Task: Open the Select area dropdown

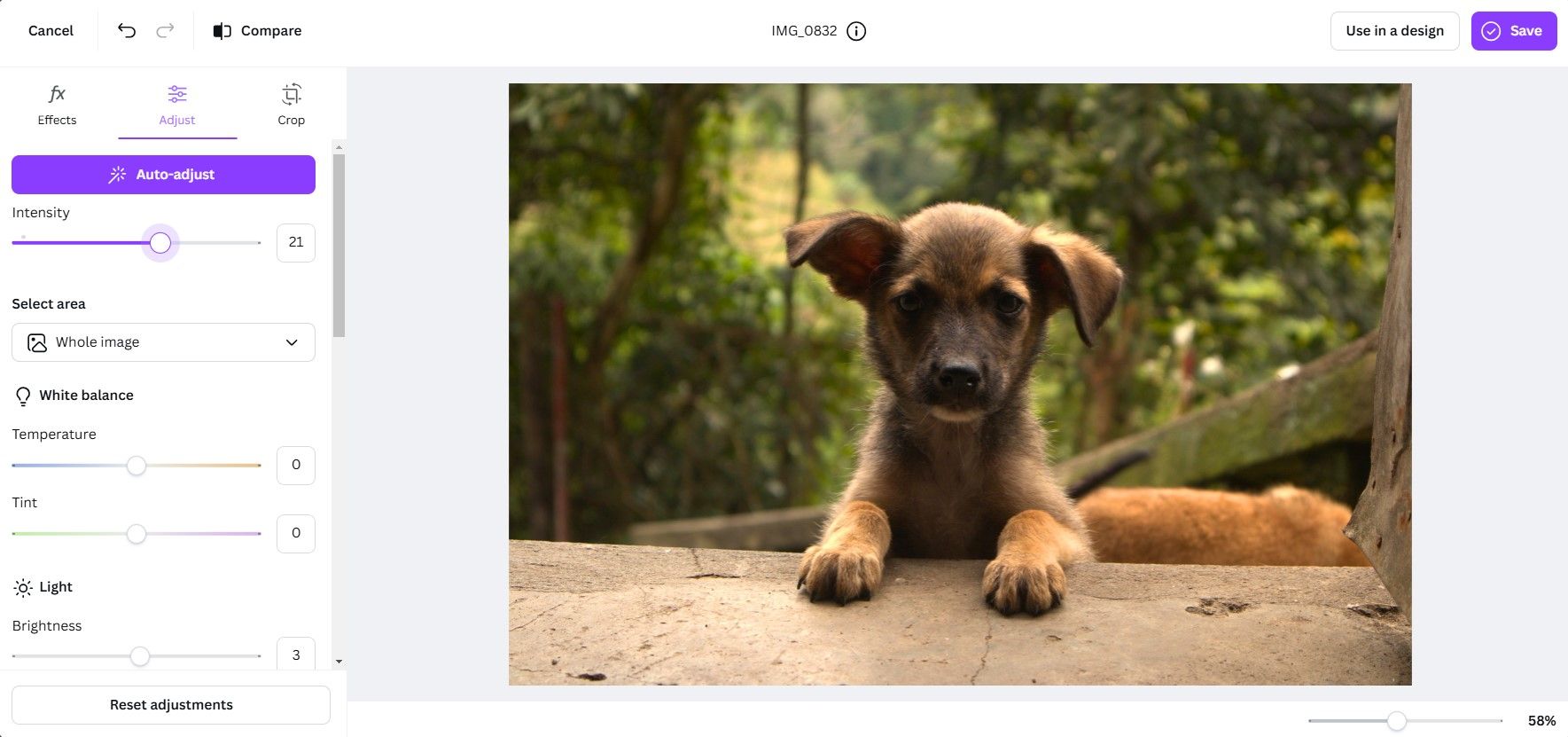Action: 163,342
